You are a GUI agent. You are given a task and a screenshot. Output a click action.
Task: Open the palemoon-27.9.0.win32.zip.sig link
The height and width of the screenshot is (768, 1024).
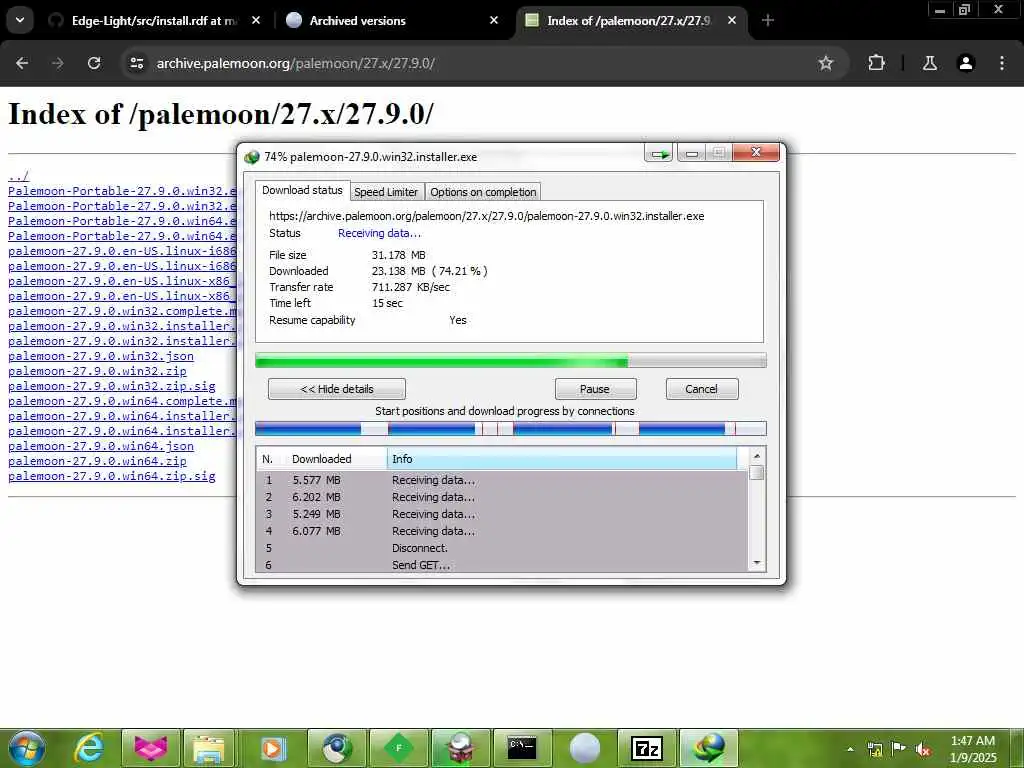click(112, 387)
